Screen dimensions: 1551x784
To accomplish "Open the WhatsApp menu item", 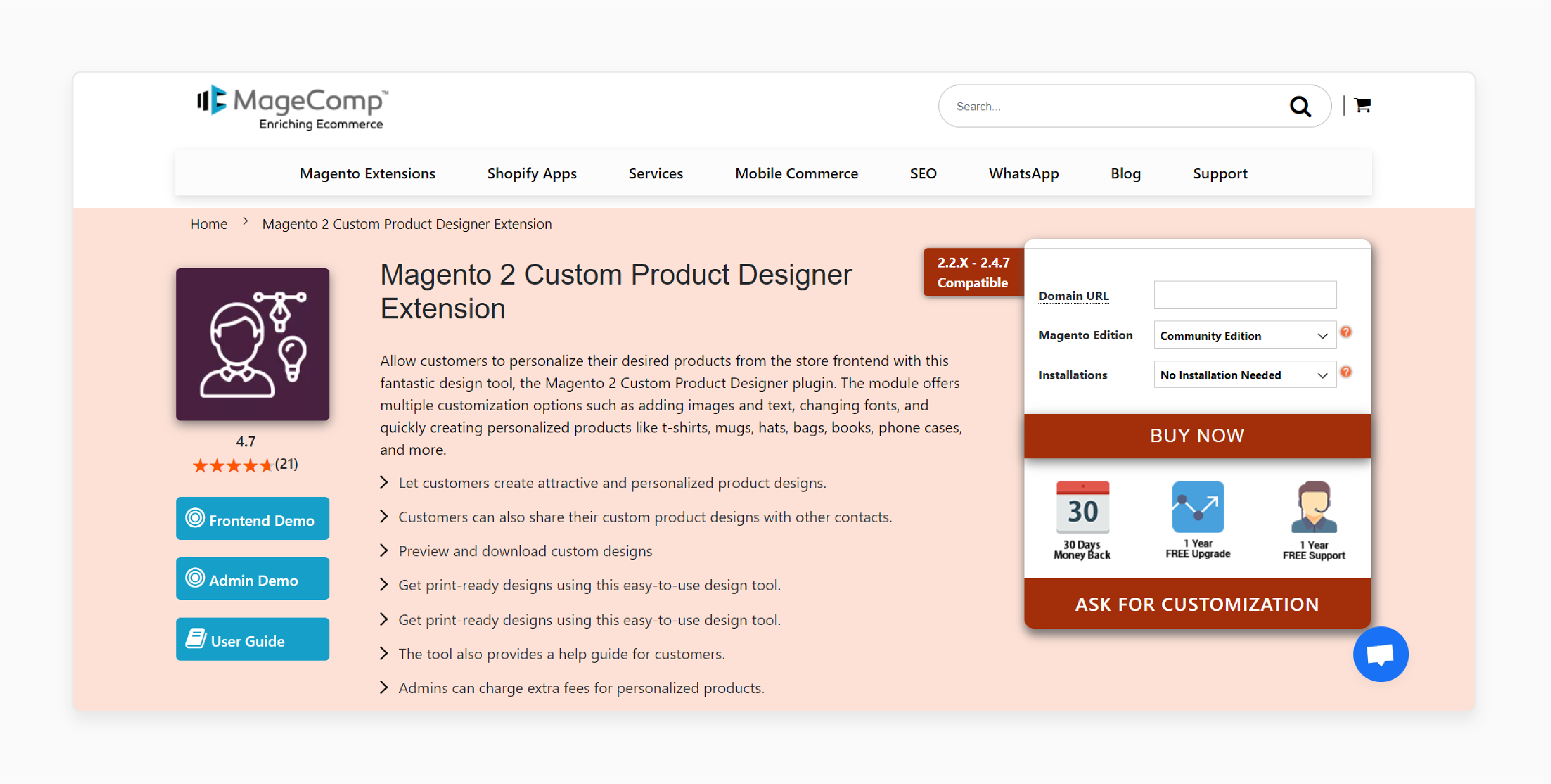I will (1023, 173).
